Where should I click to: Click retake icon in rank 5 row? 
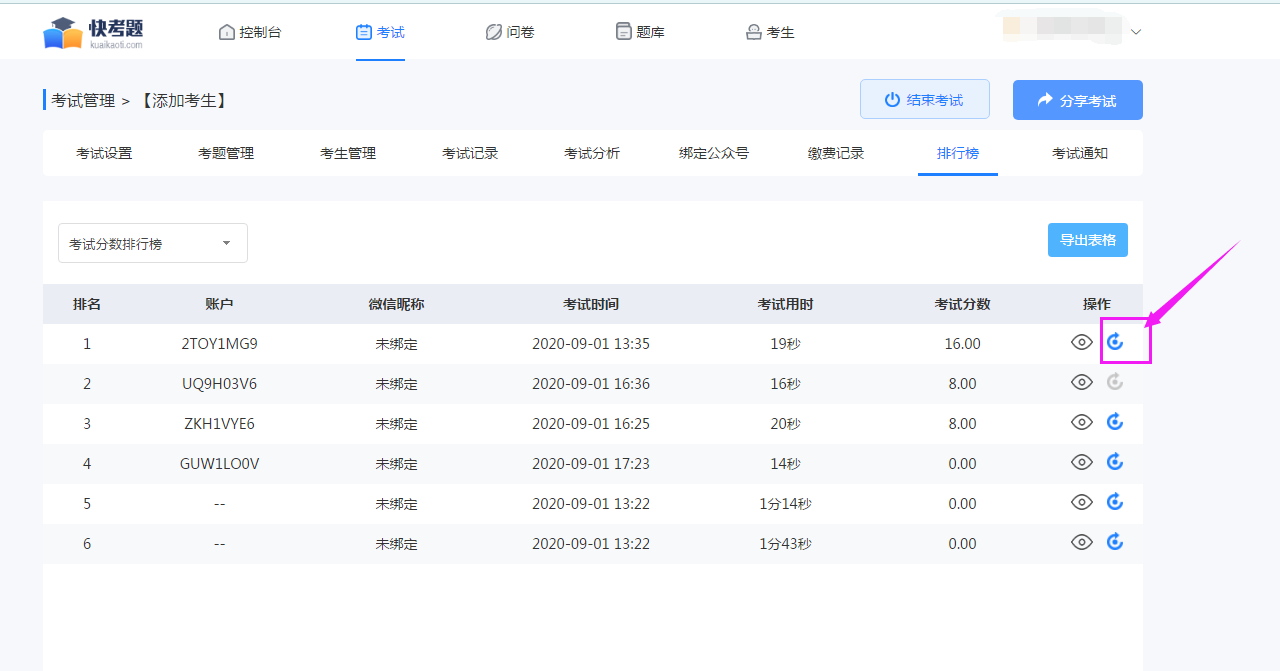pyautogui.click(x=1115, y=502)
